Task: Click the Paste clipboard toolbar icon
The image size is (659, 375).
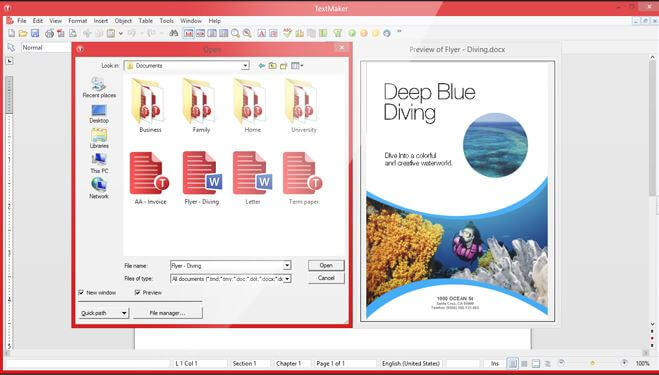Action: (x=111, y=33)
